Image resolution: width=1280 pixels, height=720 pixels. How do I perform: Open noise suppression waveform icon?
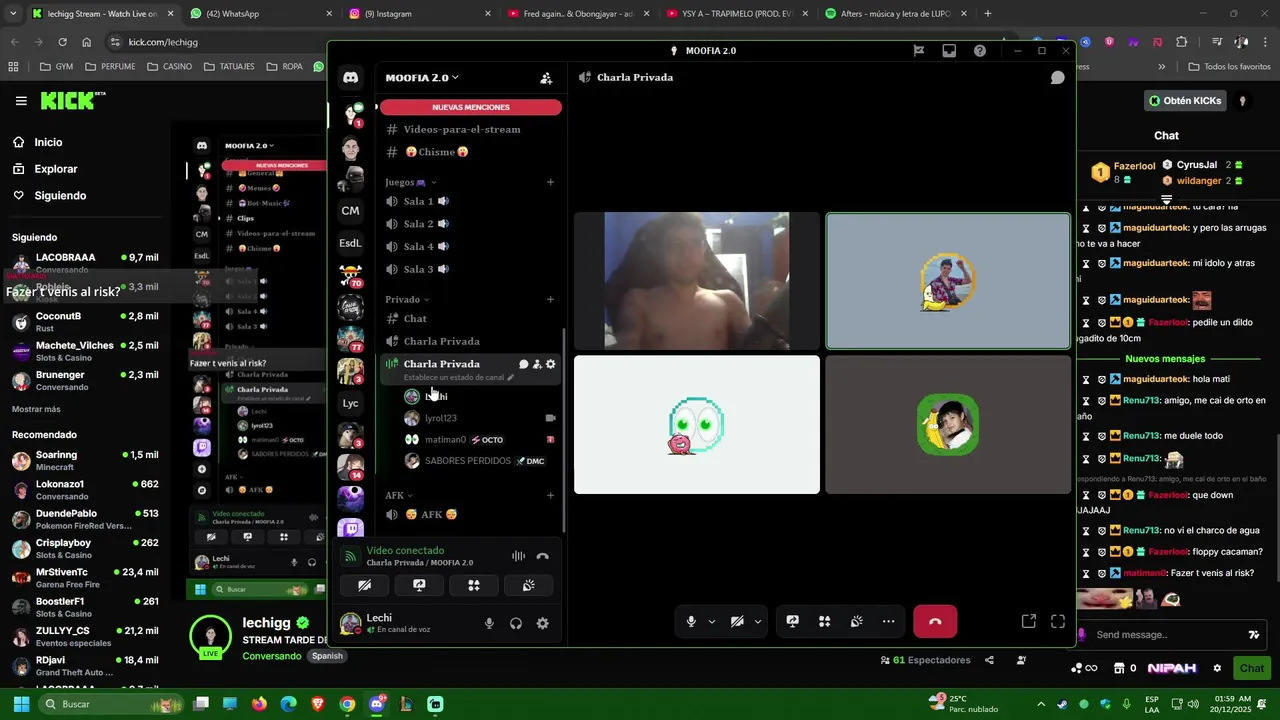tap(518, 556)
